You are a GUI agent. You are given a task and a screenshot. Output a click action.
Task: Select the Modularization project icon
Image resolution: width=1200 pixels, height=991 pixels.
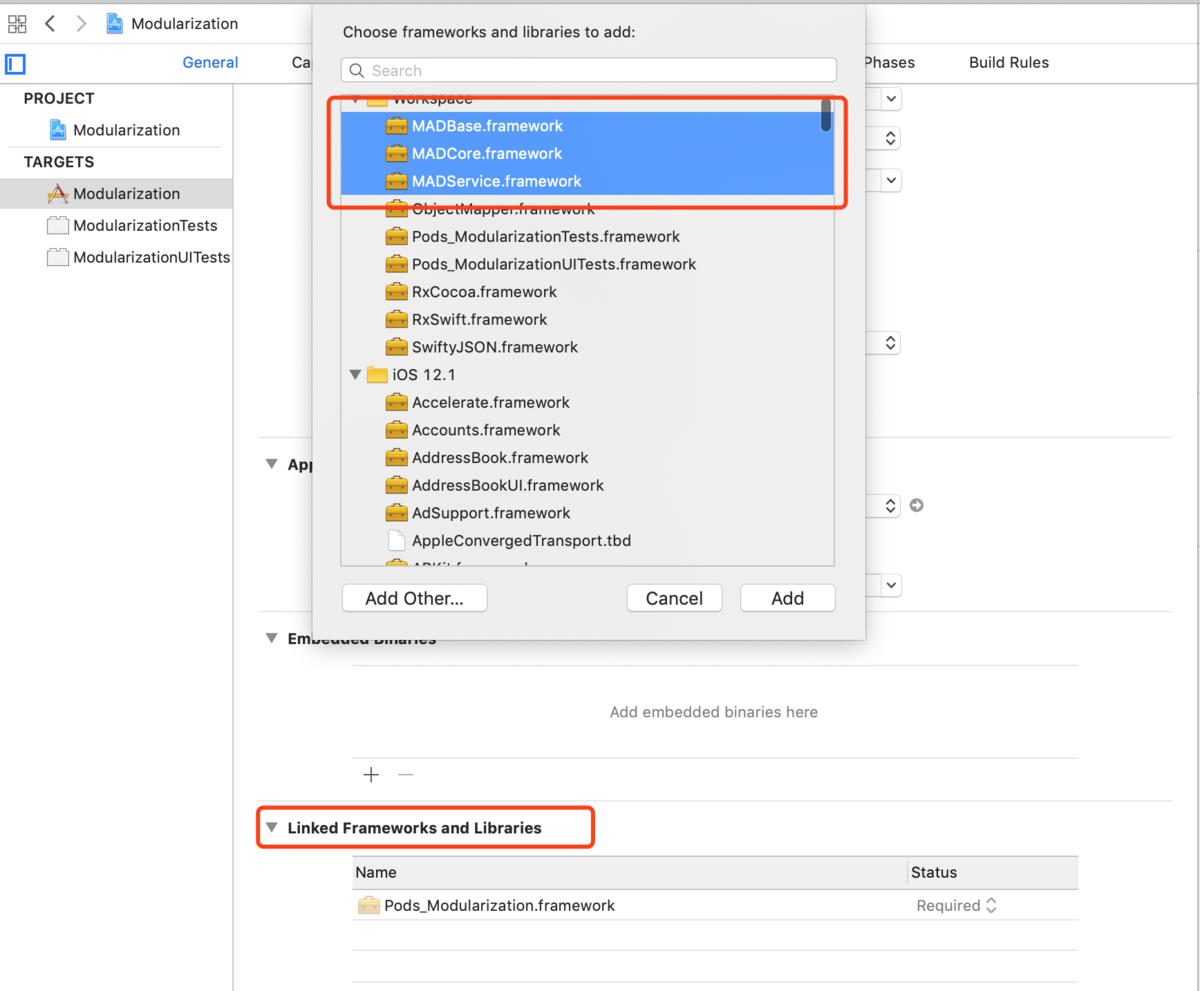(58, 130)
